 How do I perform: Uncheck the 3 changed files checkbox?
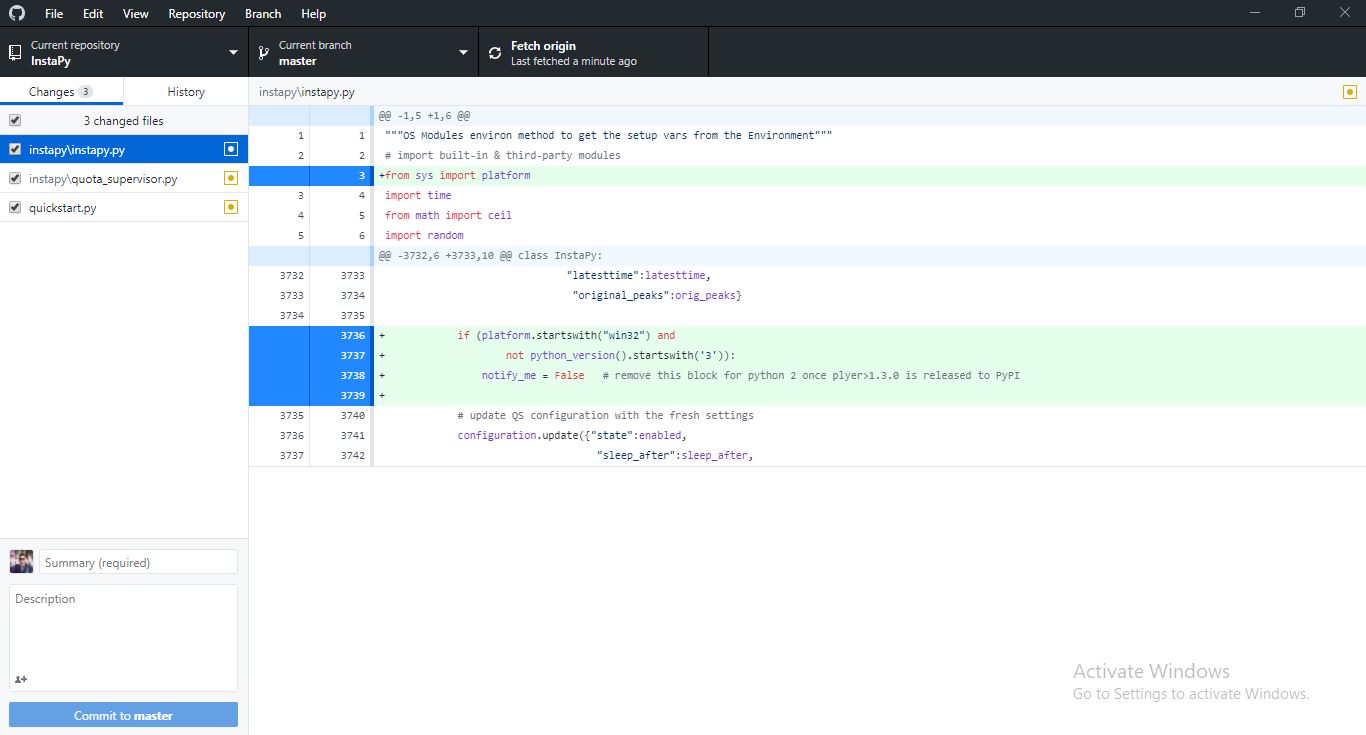tap(14, 120)
